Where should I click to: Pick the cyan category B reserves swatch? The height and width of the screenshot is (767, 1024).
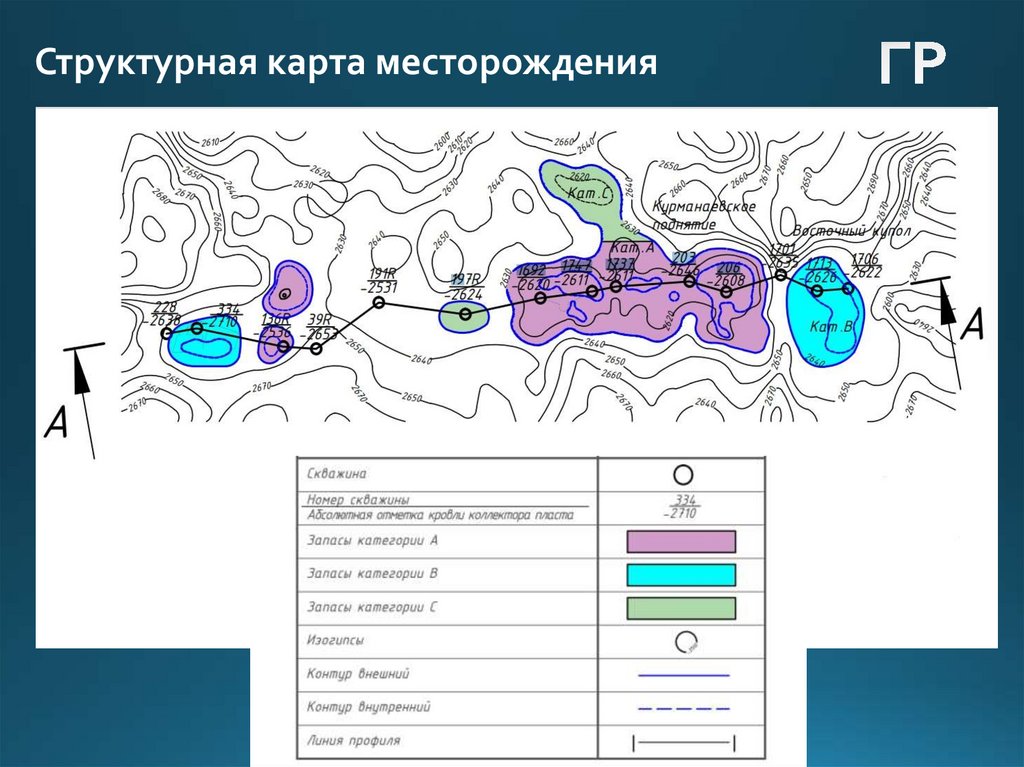click(681, 575)
